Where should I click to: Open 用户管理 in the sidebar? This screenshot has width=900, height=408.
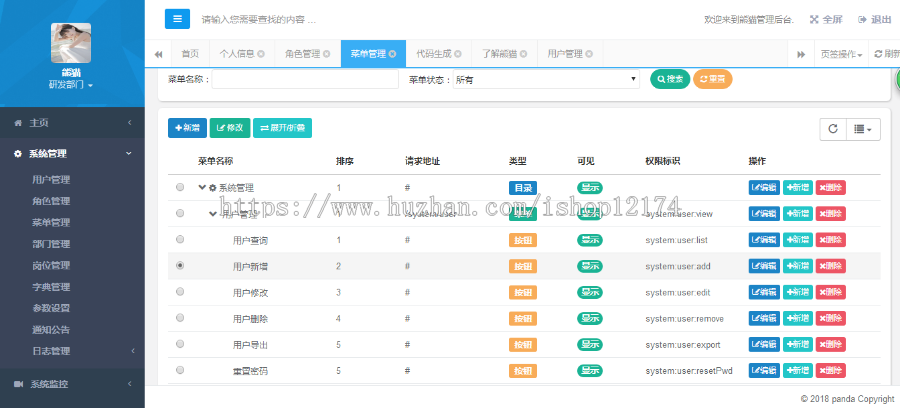click(51, 180)
